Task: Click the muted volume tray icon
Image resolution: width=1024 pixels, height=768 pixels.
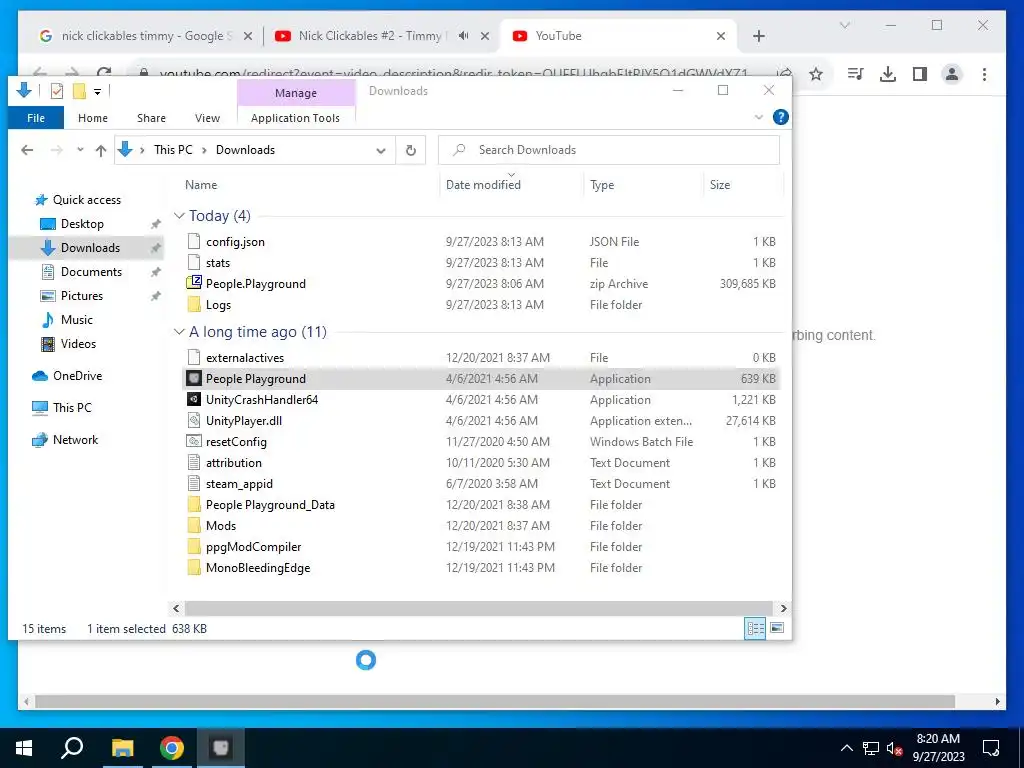Action: point(894,749)
